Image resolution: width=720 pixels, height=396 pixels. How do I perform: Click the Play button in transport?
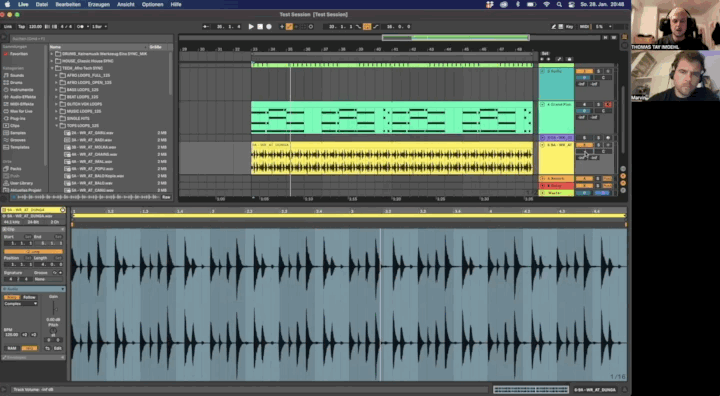tap(251, 27)
